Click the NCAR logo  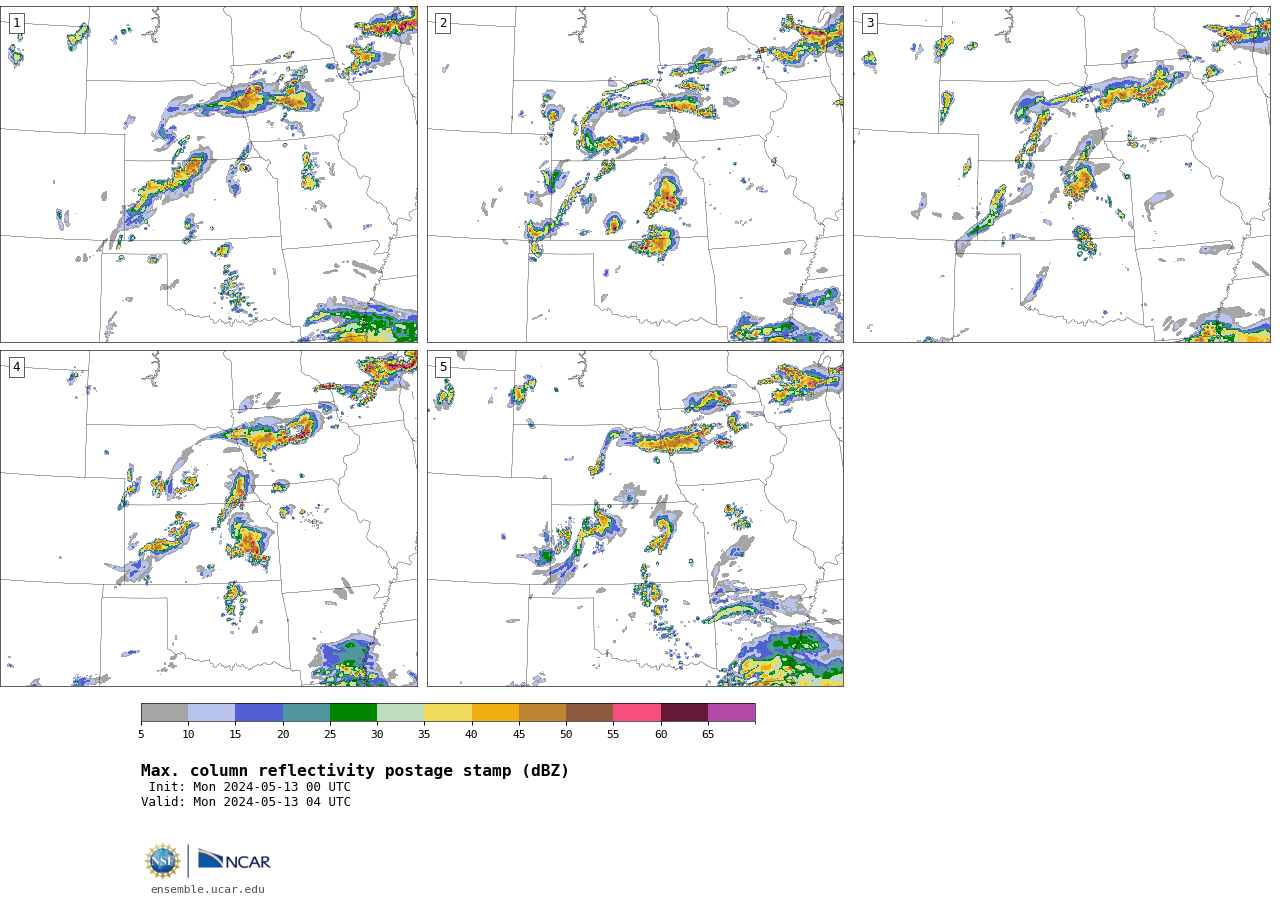click(x=234, y=860)
